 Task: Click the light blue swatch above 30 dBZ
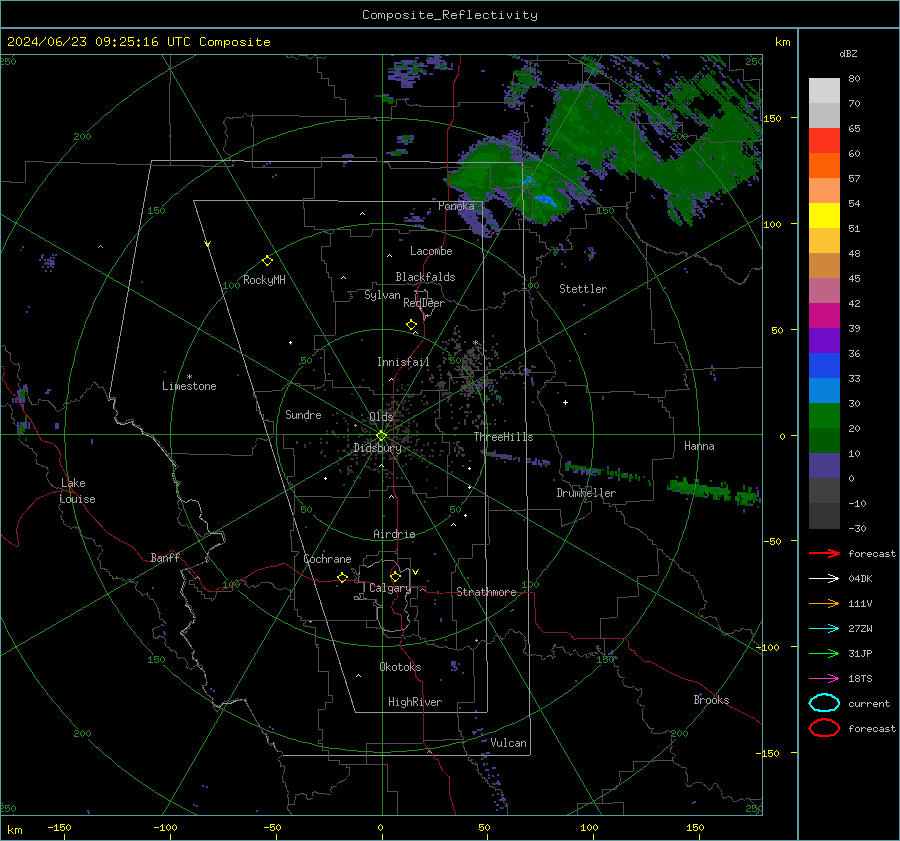[824, 390]
